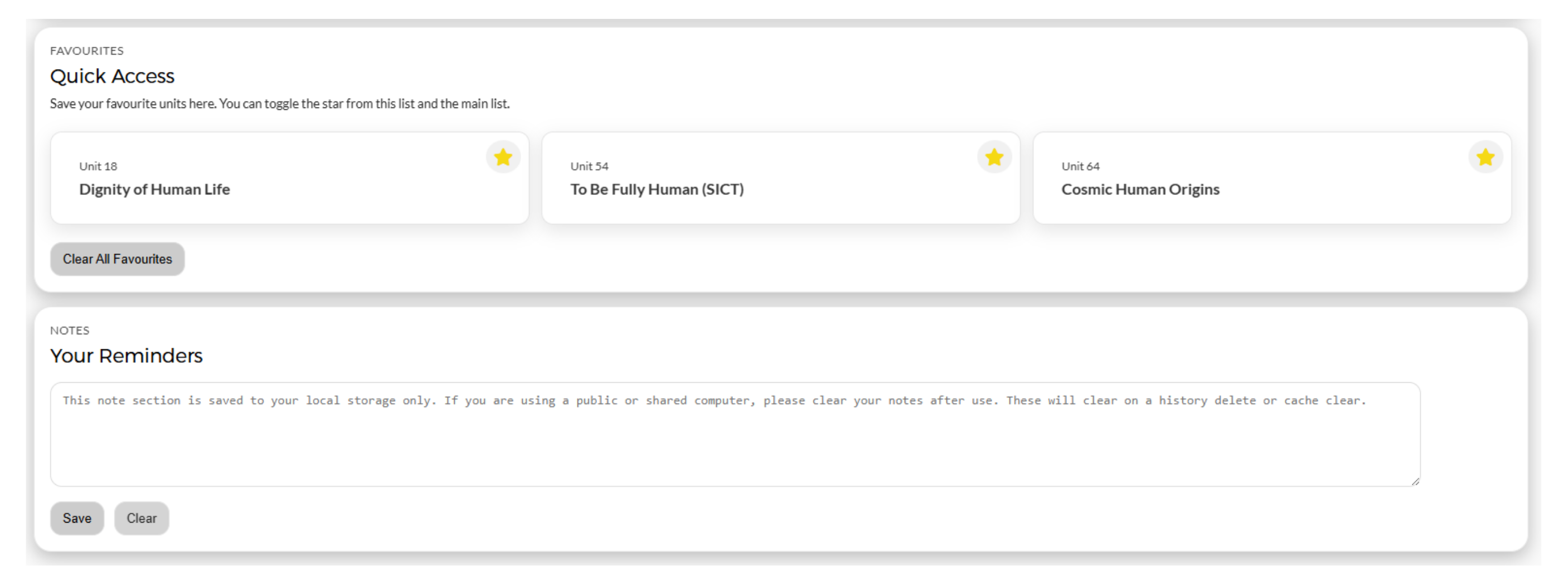Click the Unit 18 label

pyautogui.click(x=98, y=166)
